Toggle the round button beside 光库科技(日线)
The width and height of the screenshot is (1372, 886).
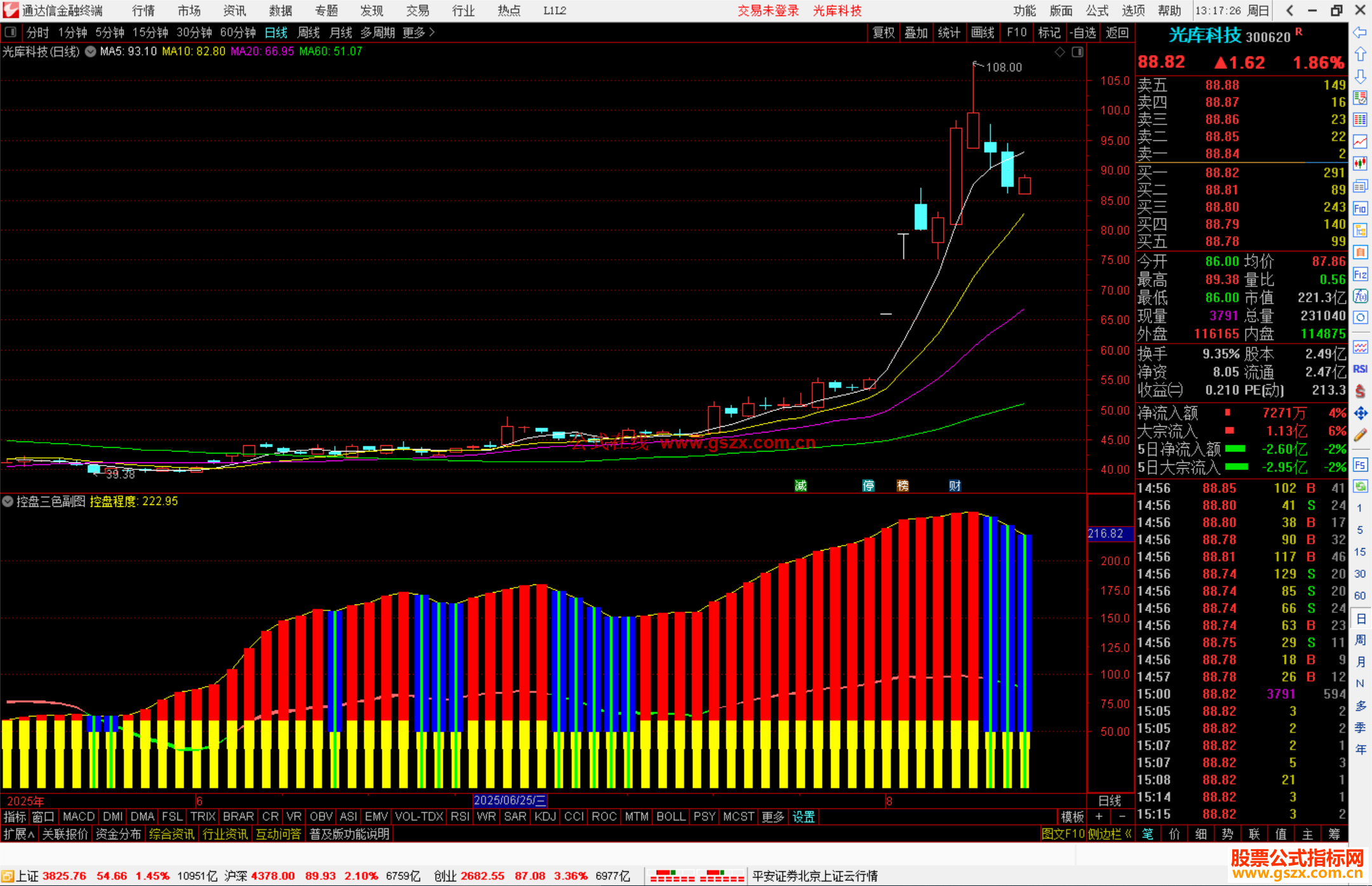[90, 51]
